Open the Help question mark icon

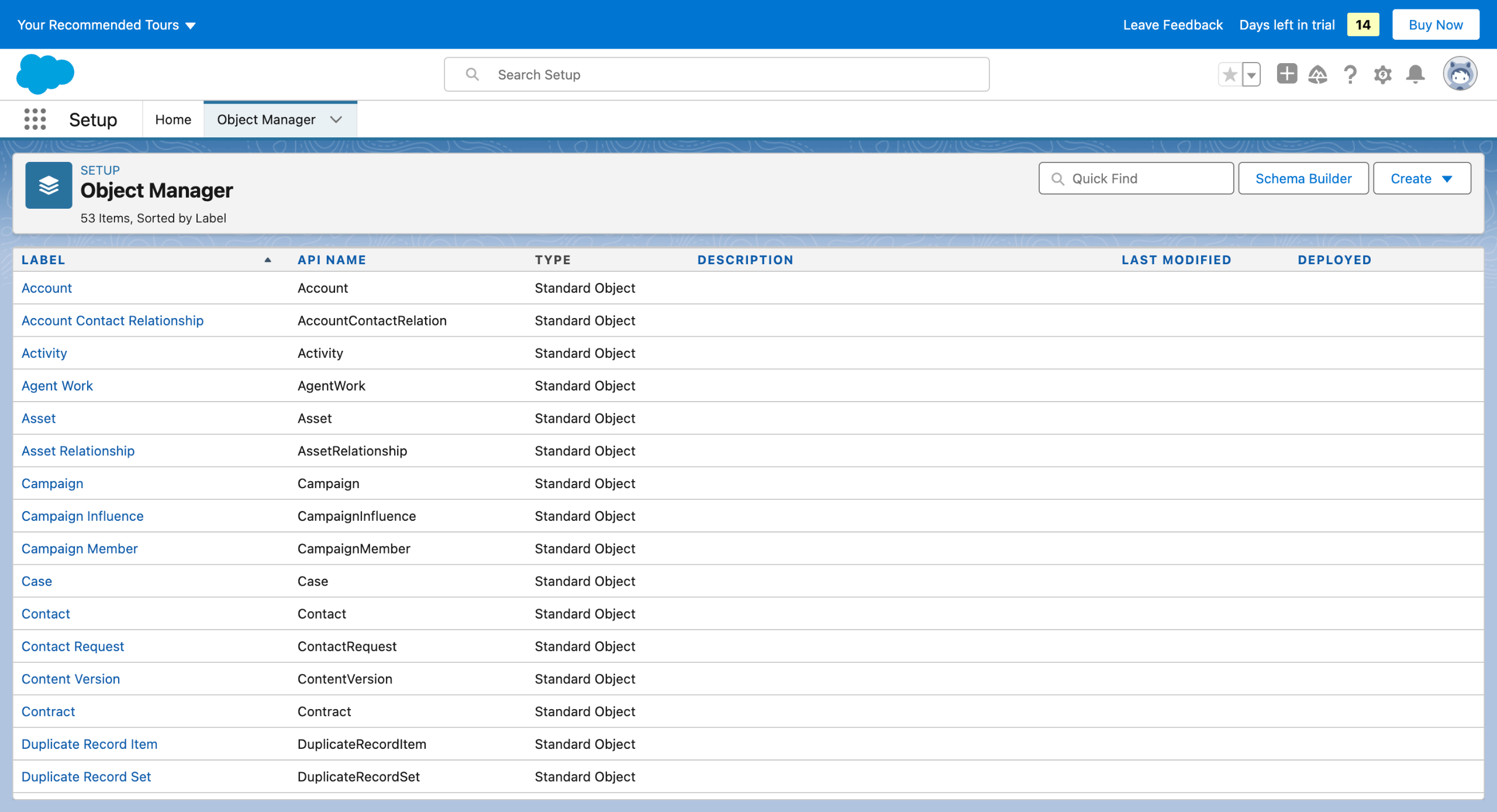[1350, 75]
